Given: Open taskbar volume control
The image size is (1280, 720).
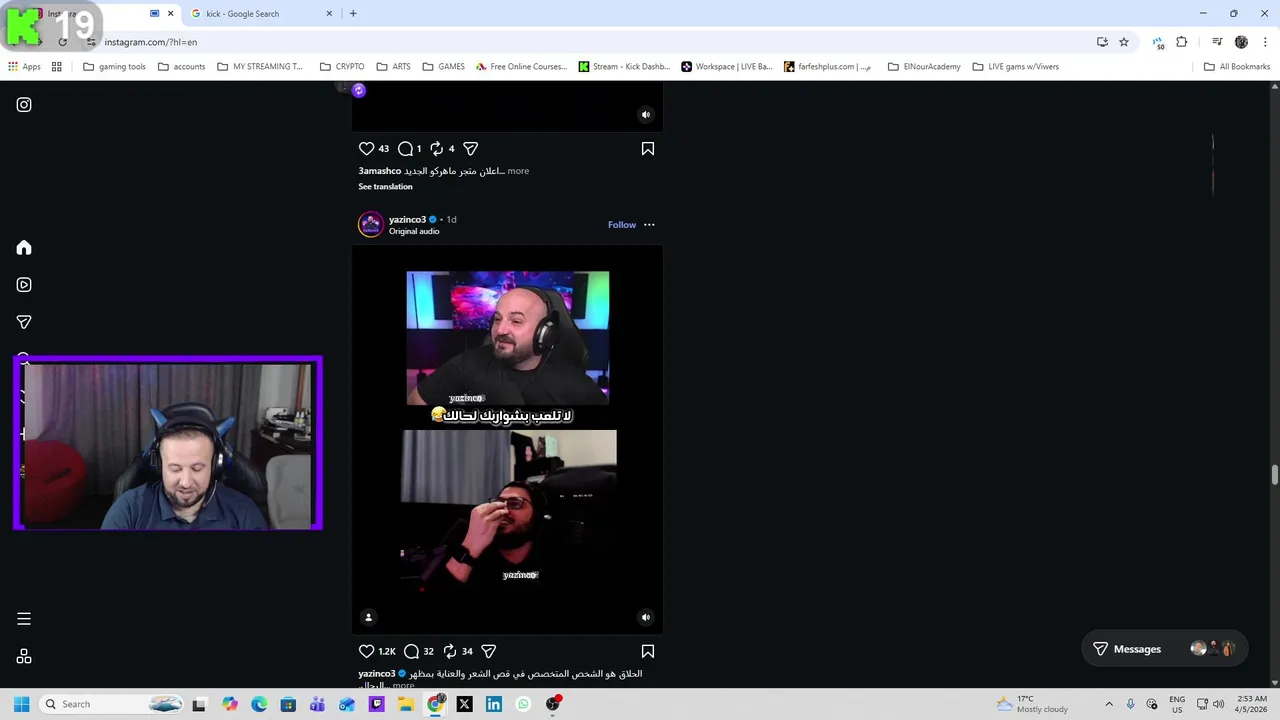Looking at the screenshot, I should pos(1218,704).
